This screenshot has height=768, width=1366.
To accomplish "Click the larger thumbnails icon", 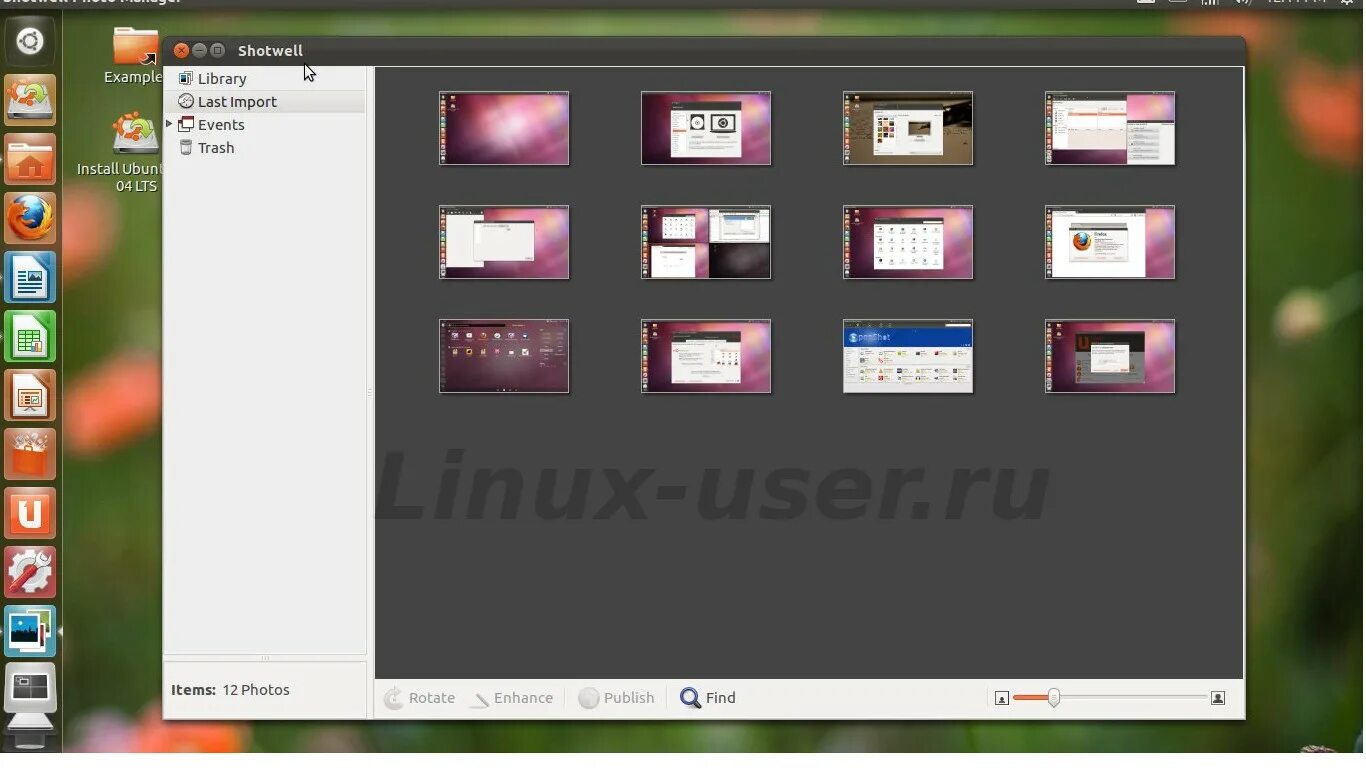I will point(1218,698).
